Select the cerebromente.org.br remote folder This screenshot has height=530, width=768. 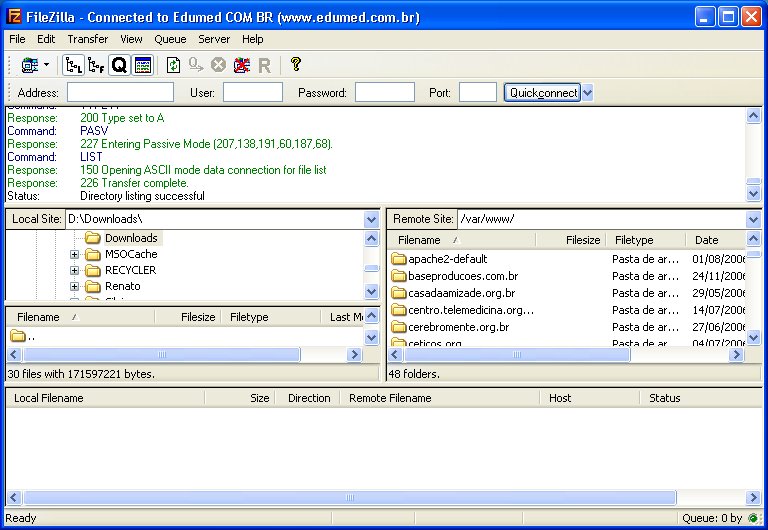click(458, 327)
